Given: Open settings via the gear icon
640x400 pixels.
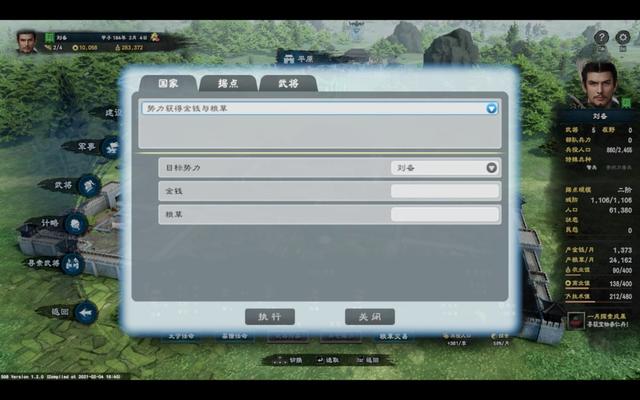Looking at the screenshot, I should pyautogui.click(x=623, y=38).
